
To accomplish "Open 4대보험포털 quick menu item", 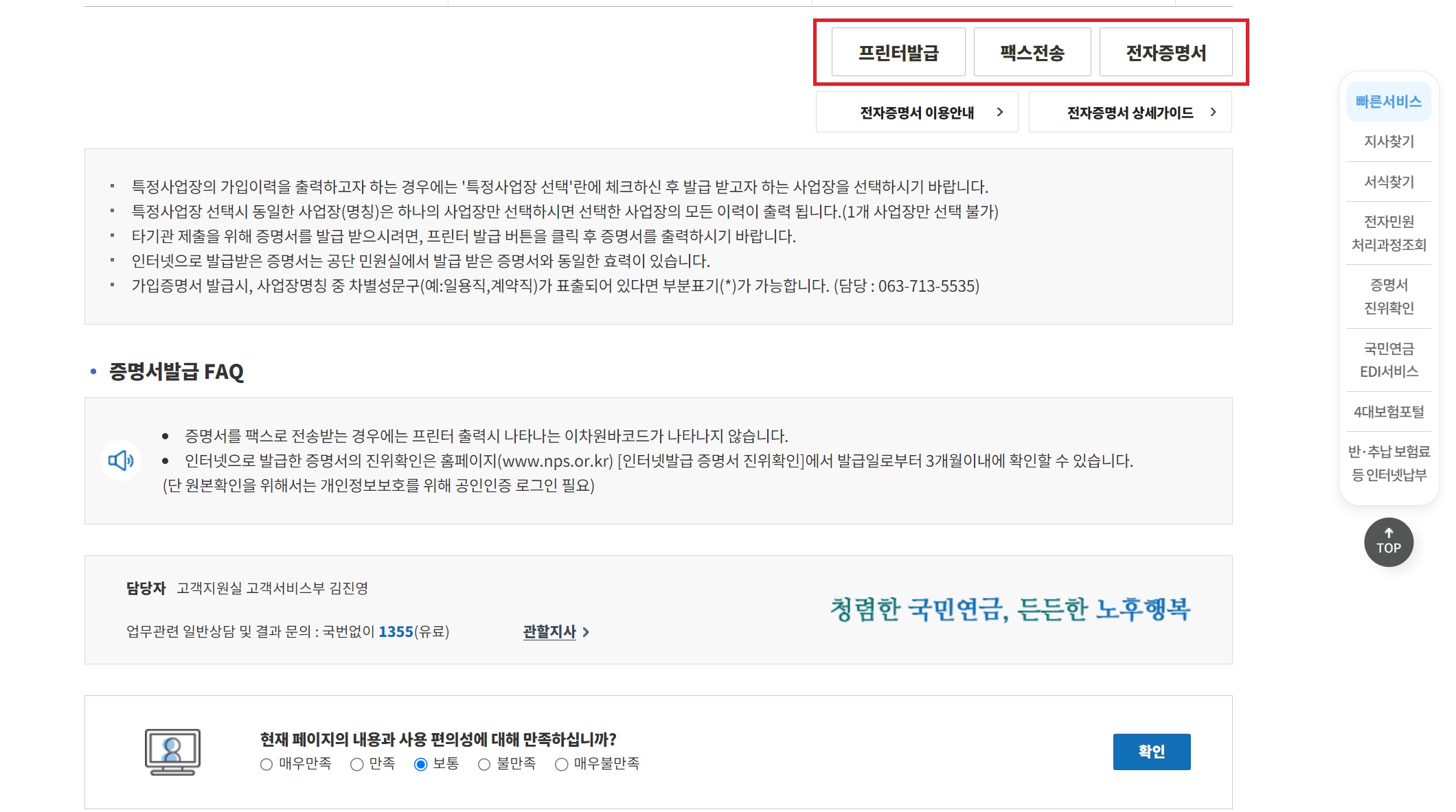I will (x=1389, y=412).
